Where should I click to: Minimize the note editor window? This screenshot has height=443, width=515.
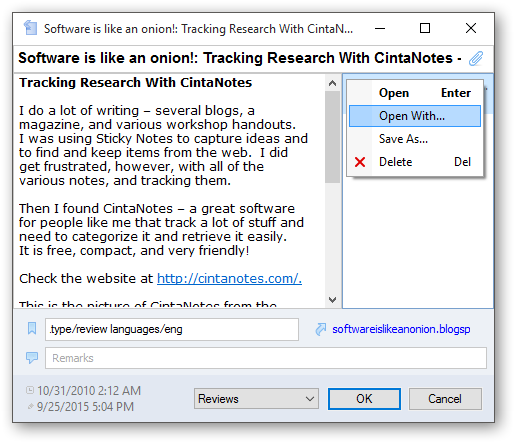pyautogui.click(x=380, y=28)
